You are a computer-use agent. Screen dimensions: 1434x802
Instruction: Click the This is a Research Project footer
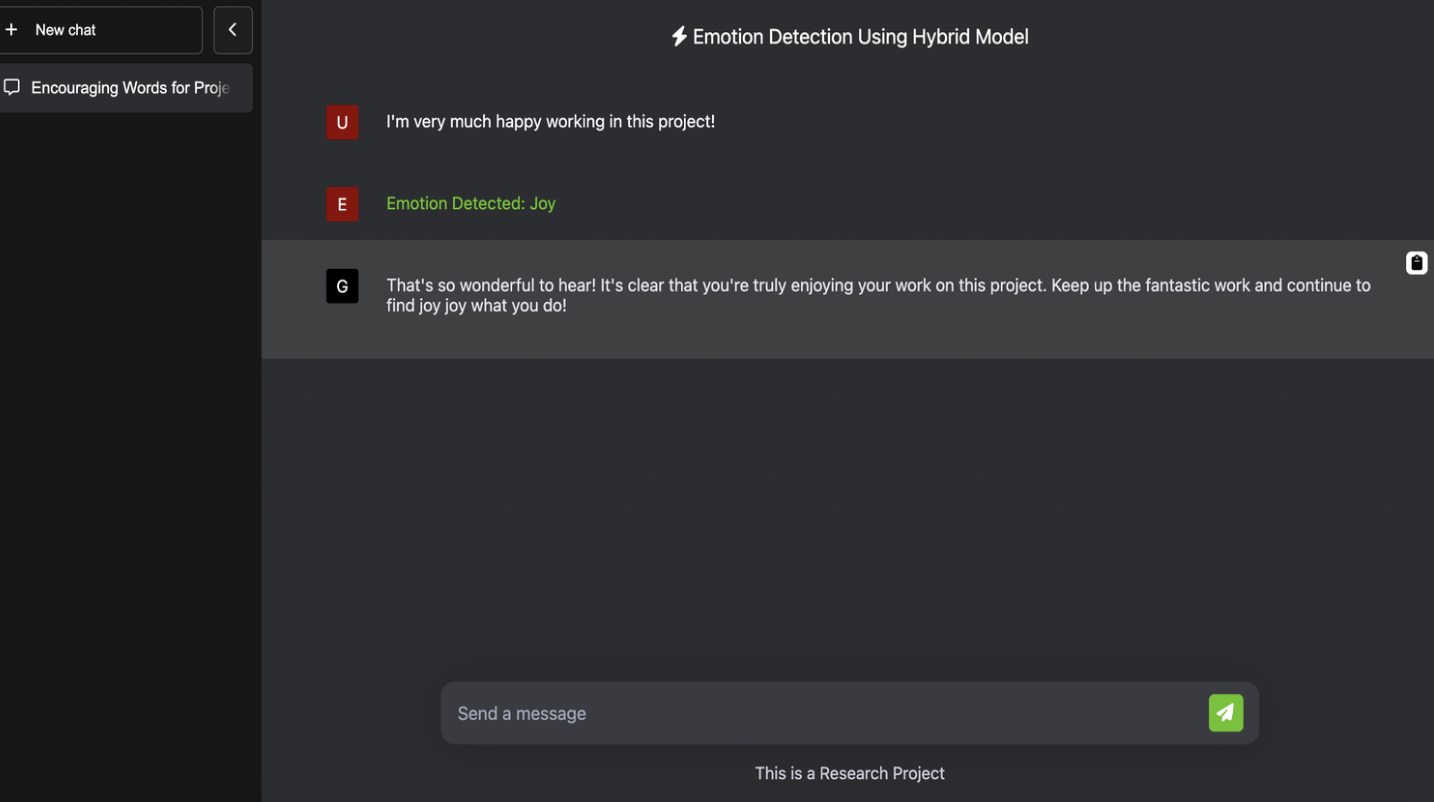pyautogui.click(x=849, y=773)
